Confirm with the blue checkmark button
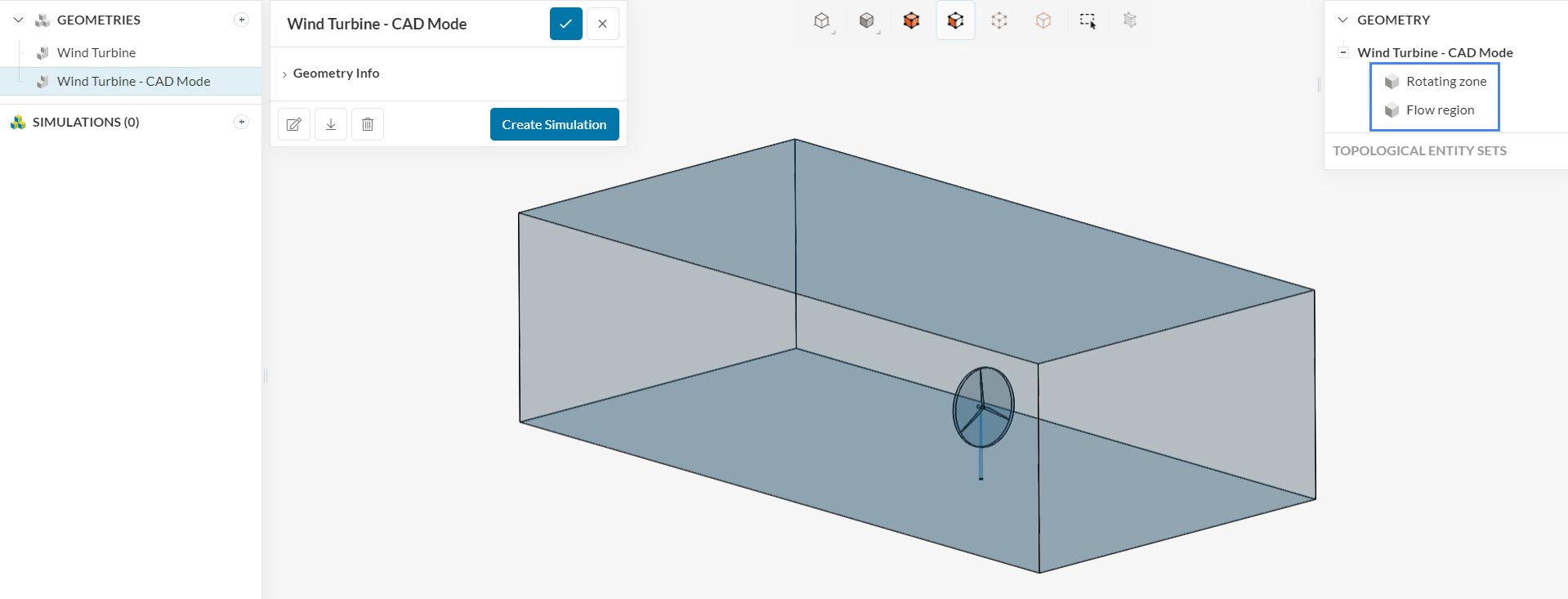 pos(565,24)
